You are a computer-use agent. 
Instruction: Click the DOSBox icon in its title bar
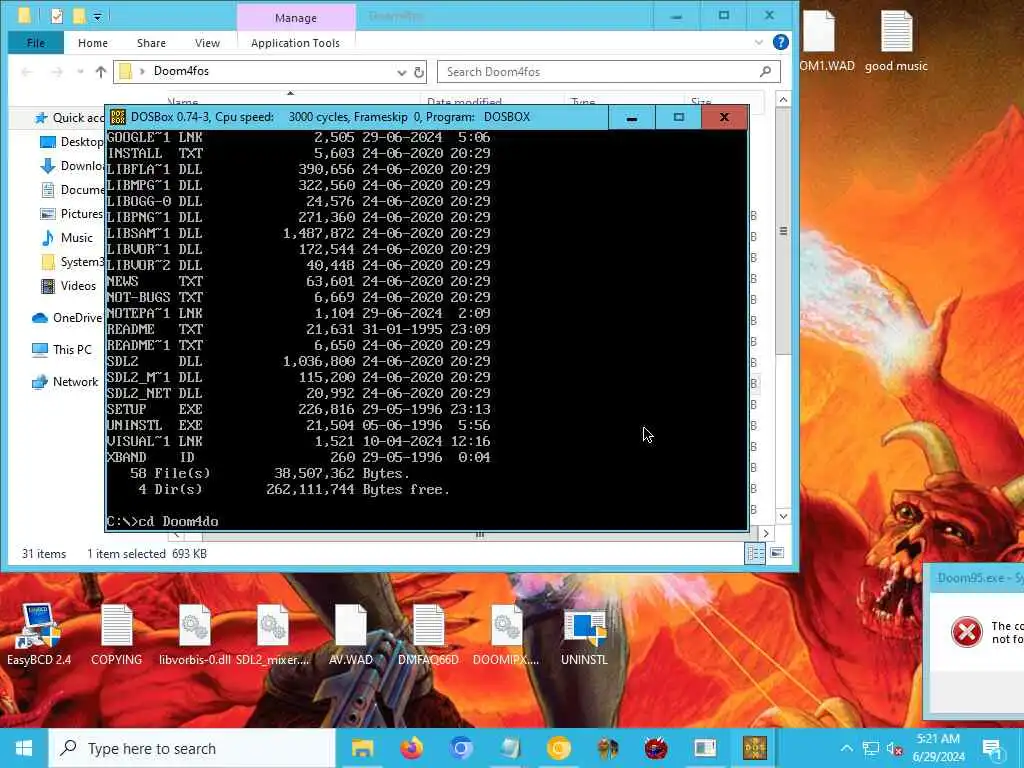tap(118, 117)
